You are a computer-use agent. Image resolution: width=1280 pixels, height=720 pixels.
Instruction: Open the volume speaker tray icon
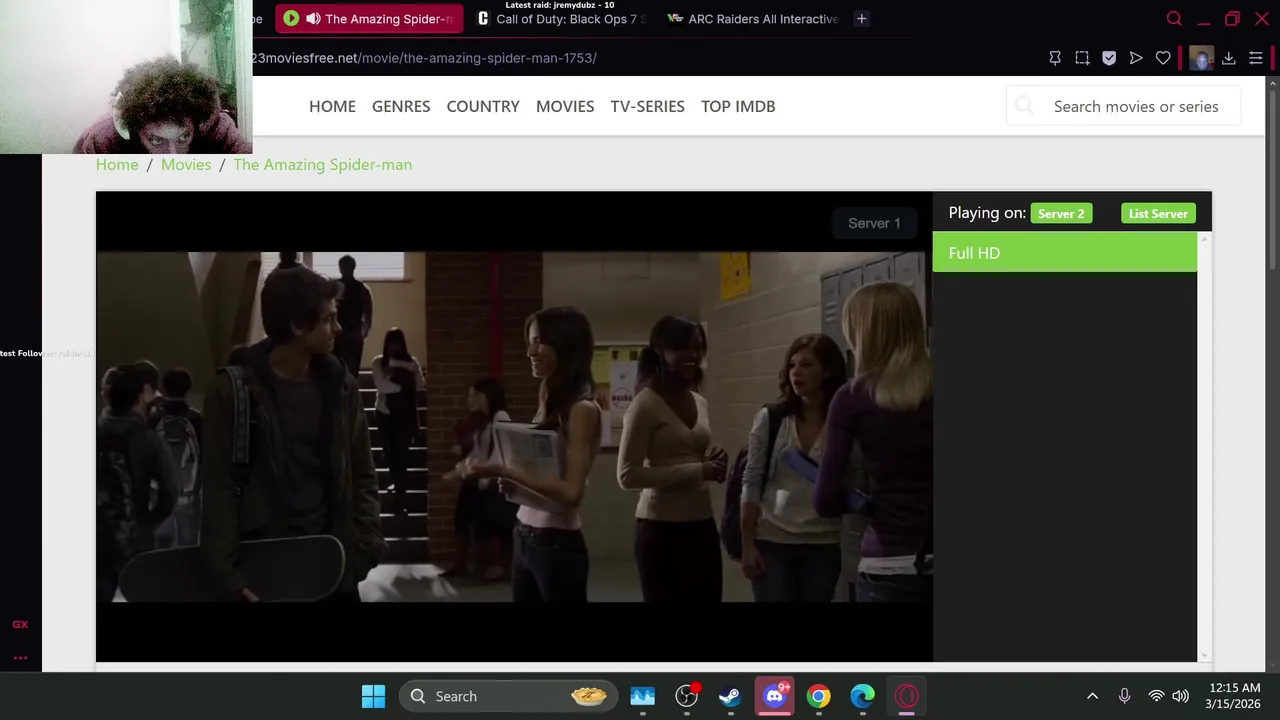click(1181, 696)
